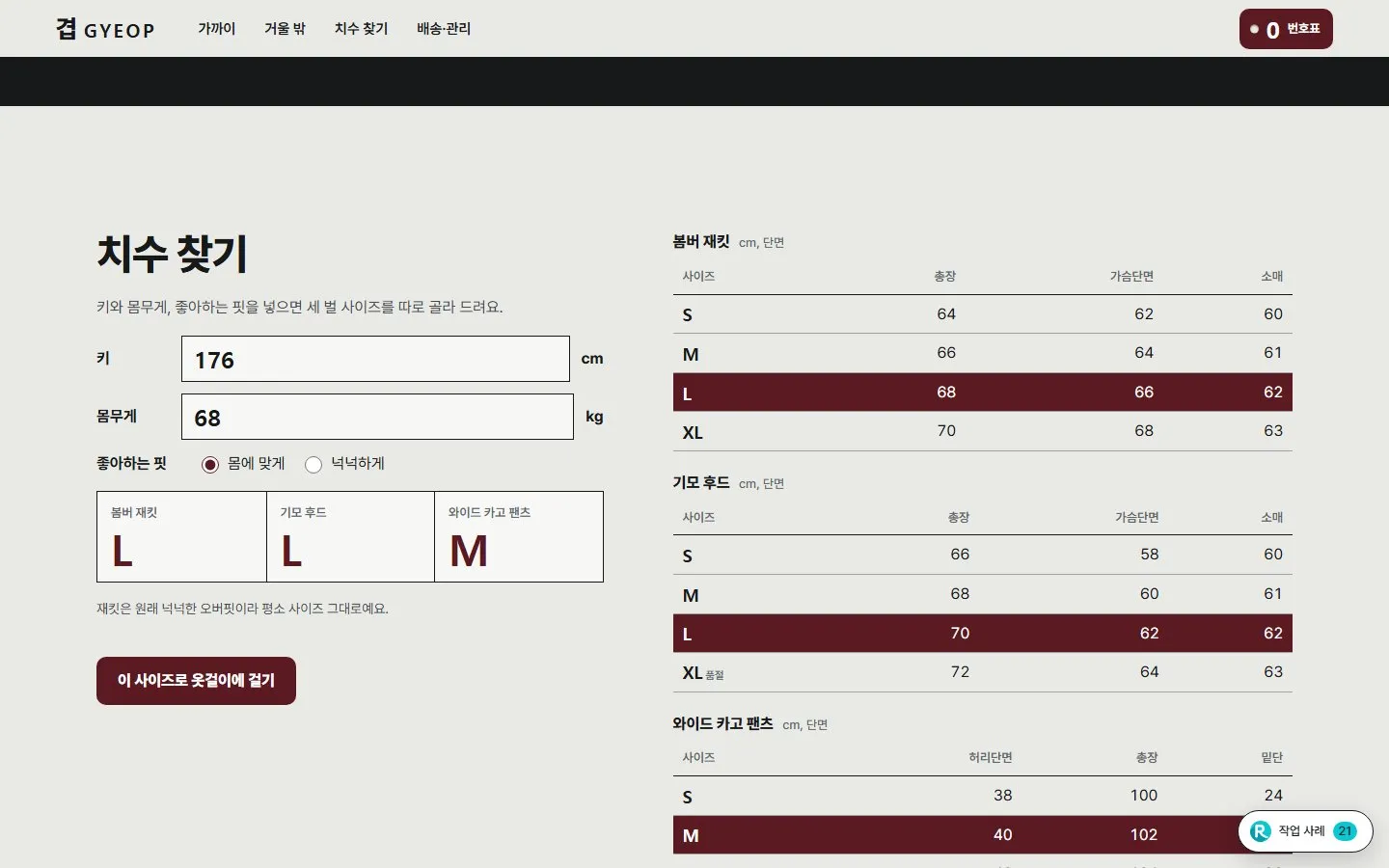The image size is (1389, 868).
Task: Open the 가까이 menu item
Action: pos(217,29)
